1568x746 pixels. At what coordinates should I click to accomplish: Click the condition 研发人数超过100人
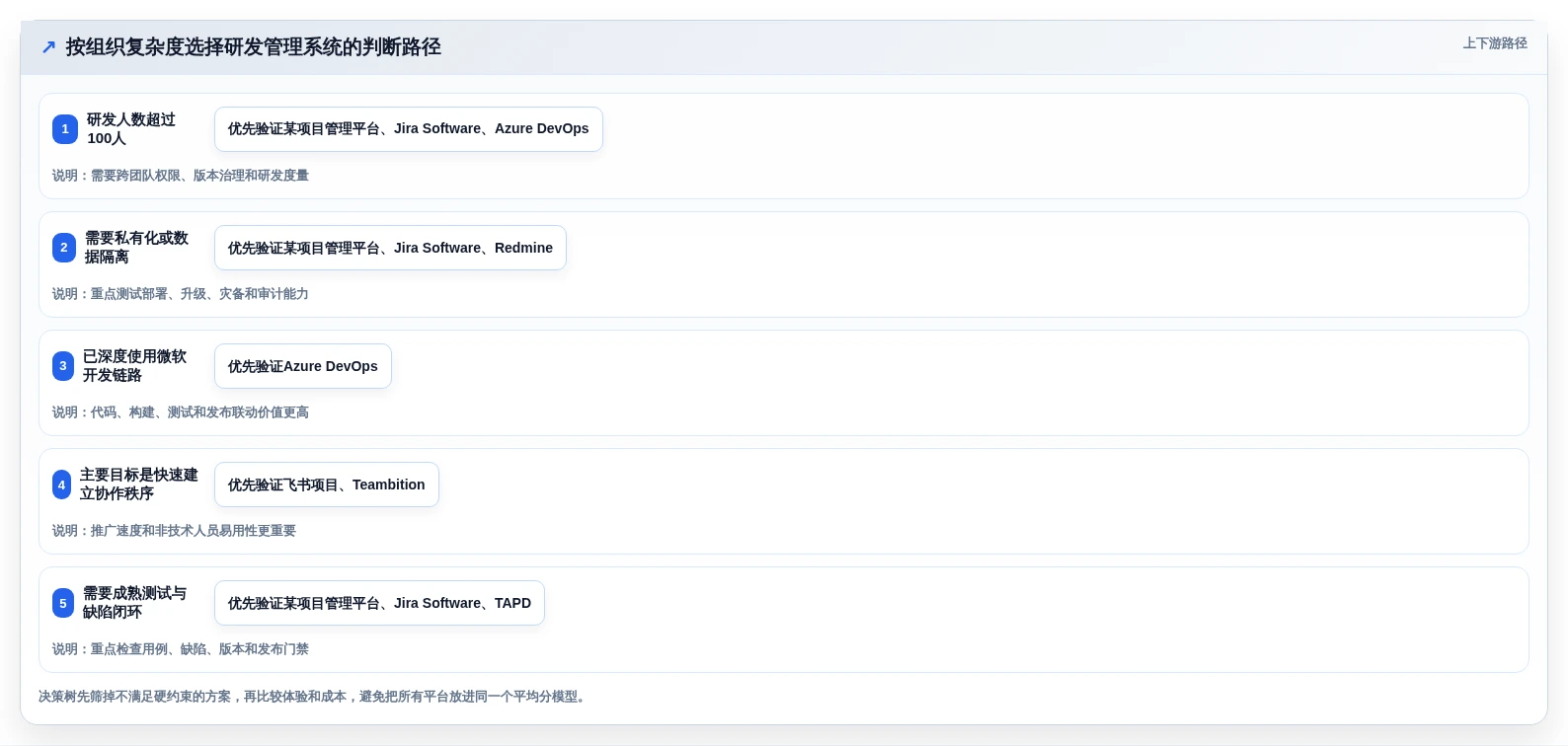[x=131, y=129]
